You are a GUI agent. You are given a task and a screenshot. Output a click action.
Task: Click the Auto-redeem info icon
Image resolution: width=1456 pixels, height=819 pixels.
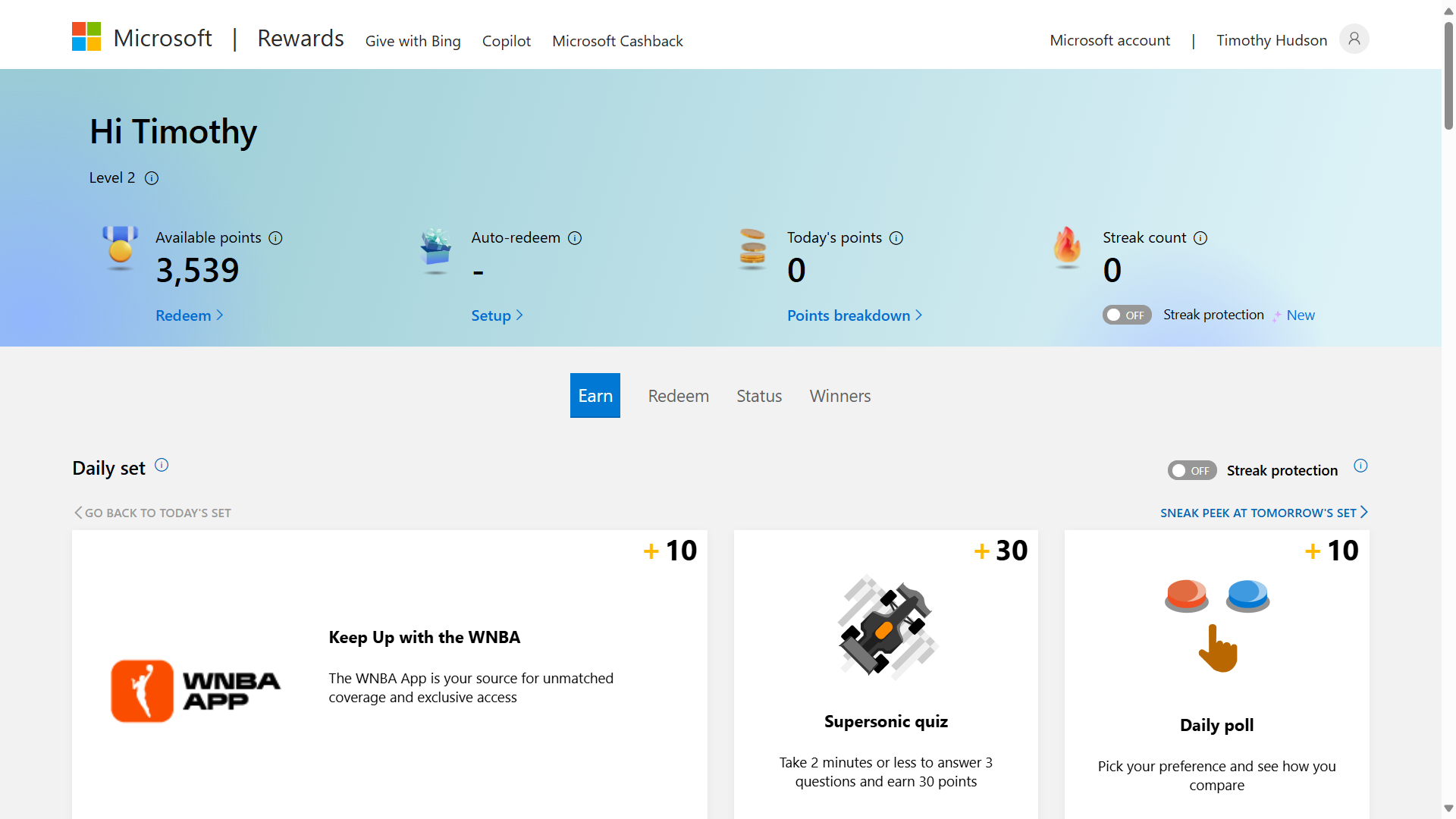coord(575,237)
